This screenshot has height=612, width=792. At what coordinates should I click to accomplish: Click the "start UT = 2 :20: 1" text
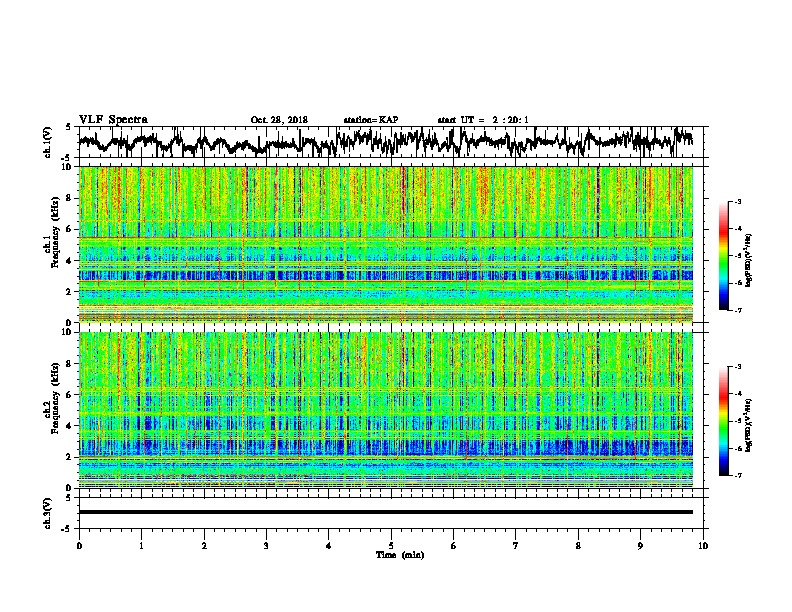483,120
